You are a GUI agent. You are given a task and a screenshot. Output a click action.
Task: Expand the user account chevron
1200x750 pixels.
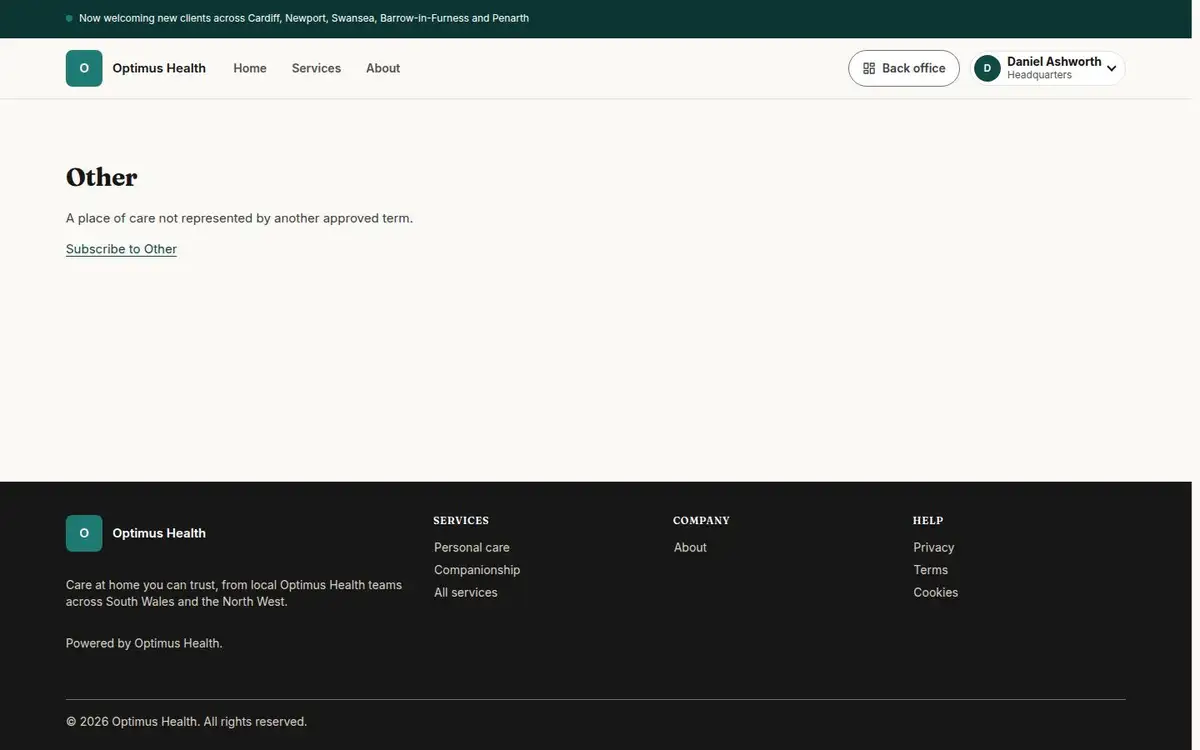coord(1111,69)
